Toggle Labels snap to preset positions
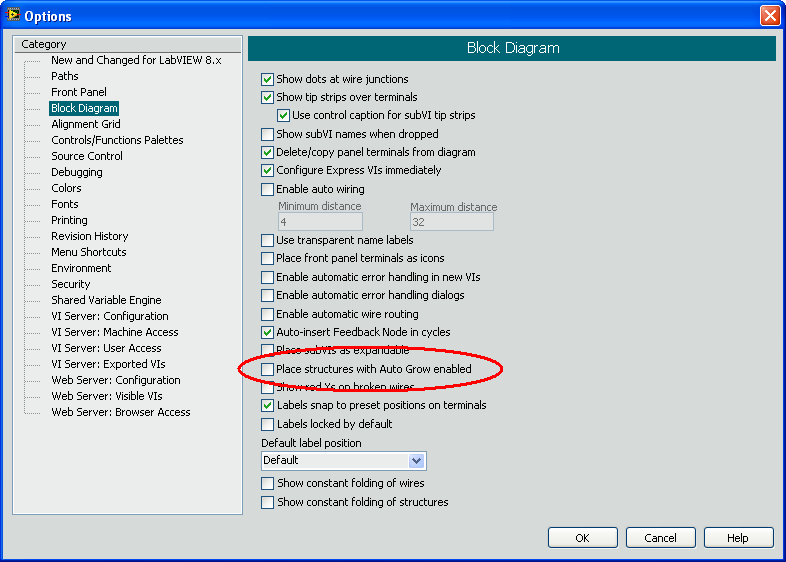Screen dimensions: 786x562 267,405
